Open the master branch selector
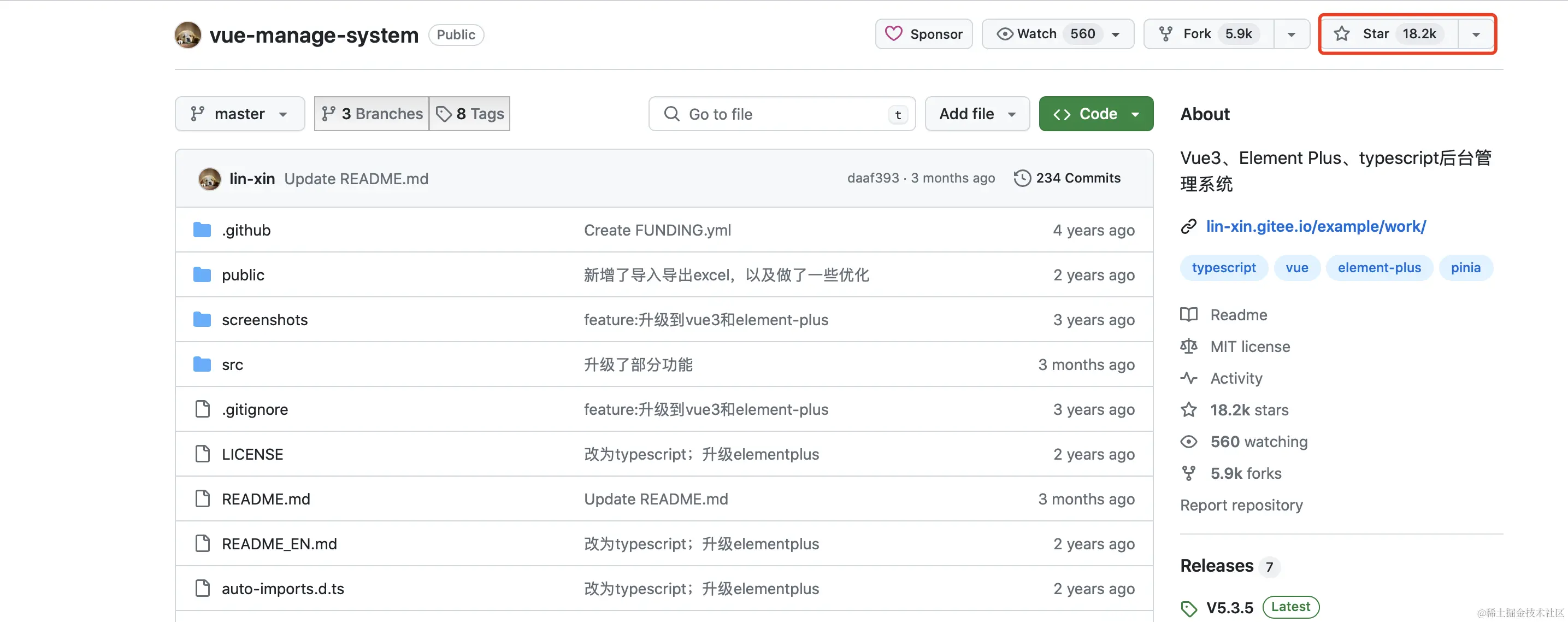Screen dimensions: 1568x622 click(239, 114)
